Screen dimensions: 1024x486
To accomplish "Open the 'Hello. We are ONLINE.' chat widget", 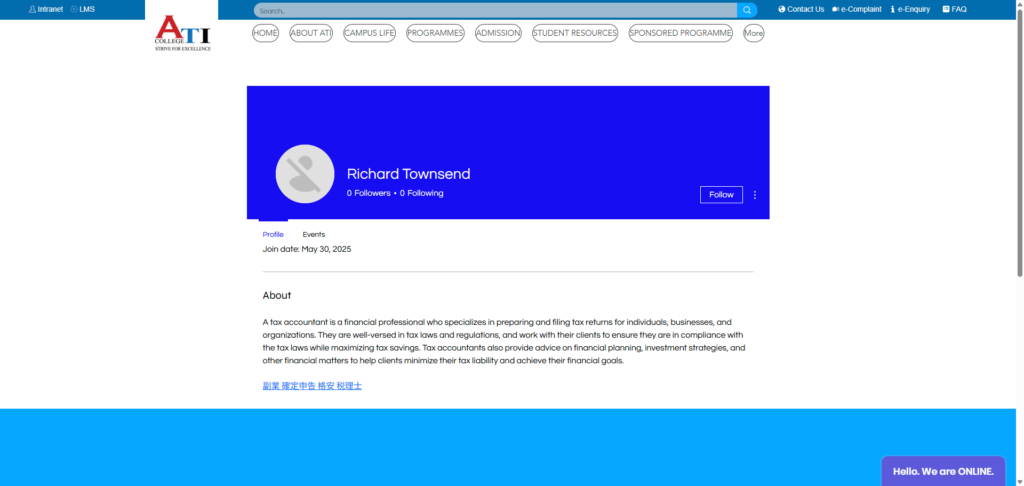I will pyautogui.click(x=943, y=471).
